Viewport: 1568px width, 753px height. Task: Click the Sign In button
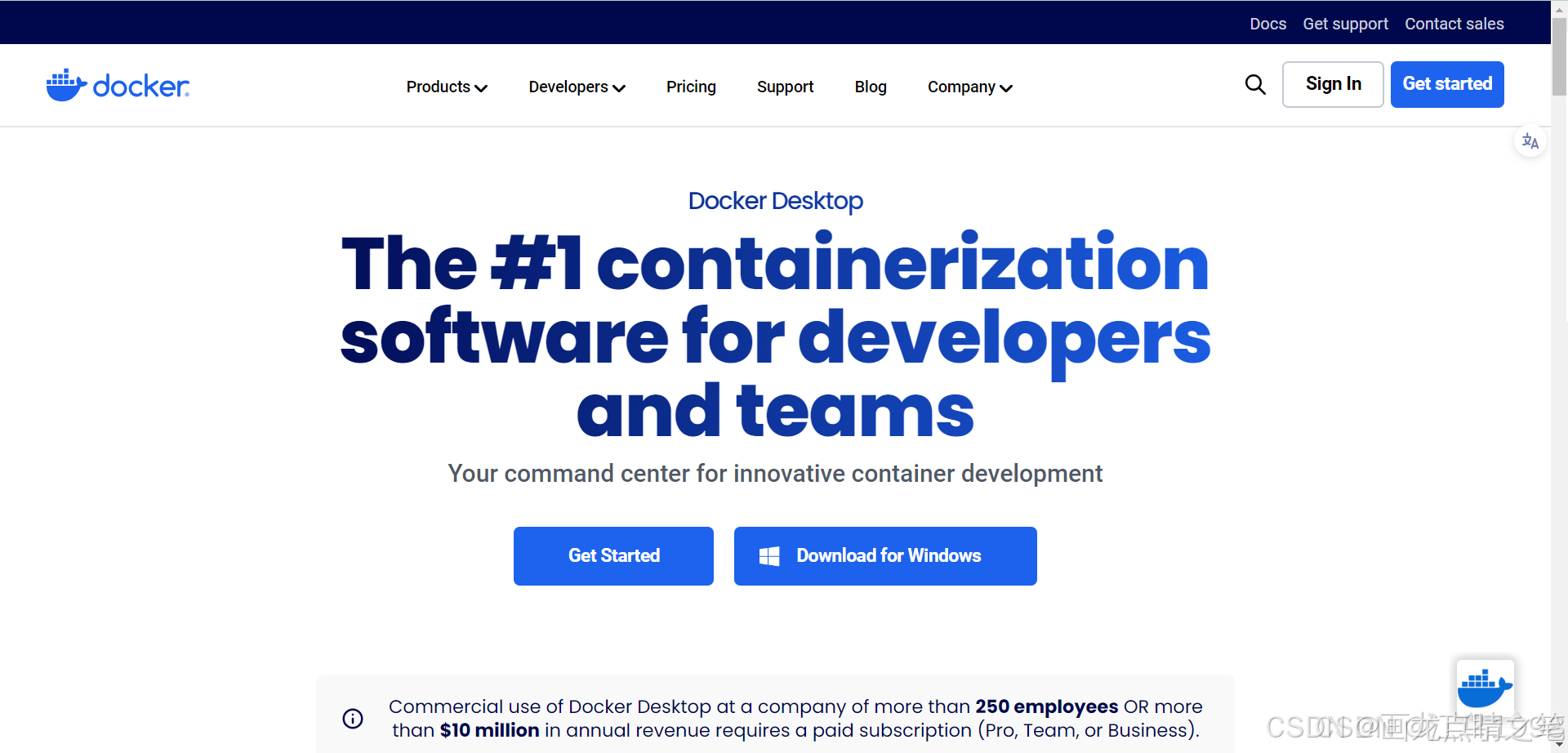click(1333, 84)
